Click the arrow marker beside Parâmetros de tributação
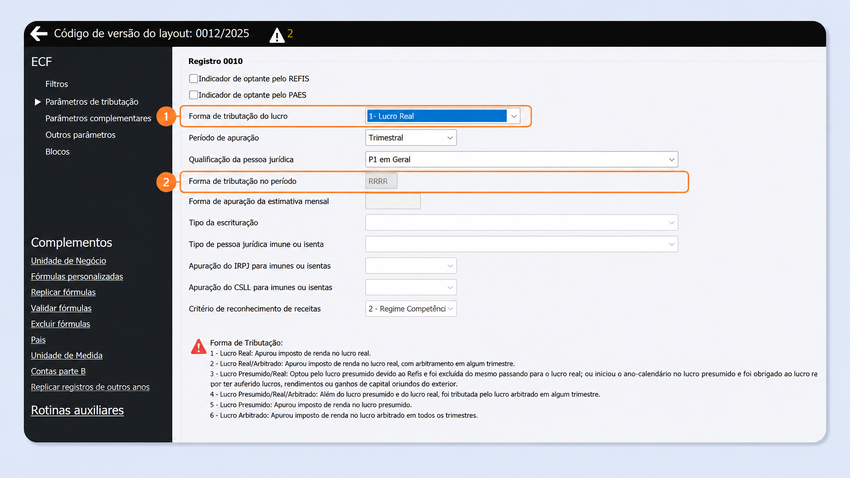 37,102
